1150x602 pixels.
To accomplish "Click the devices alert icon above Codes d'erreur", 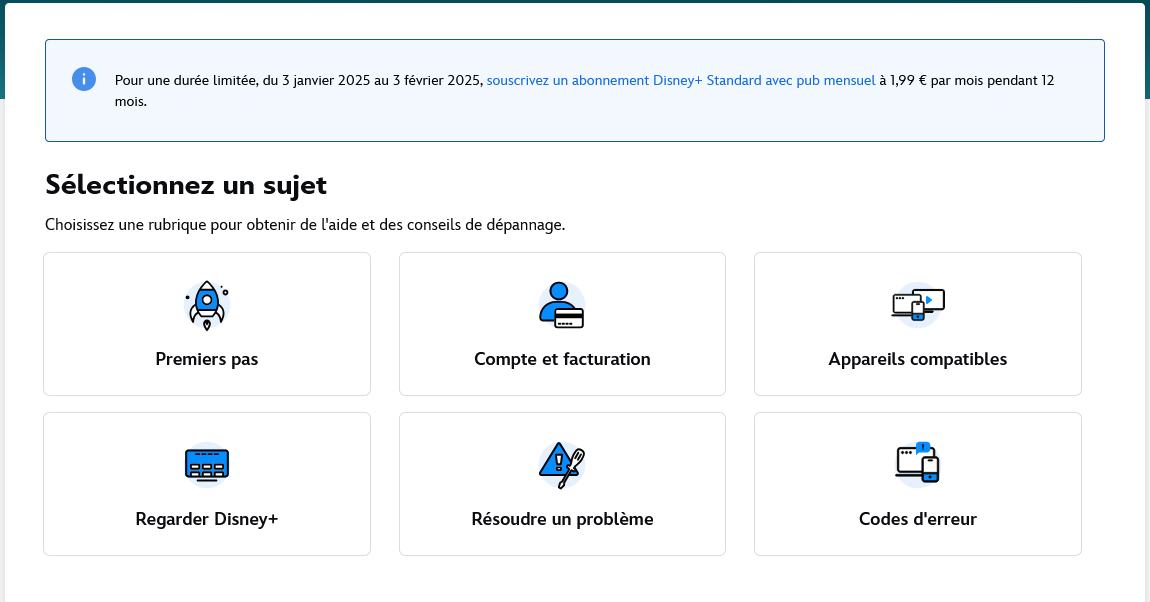I will point(917,464).
